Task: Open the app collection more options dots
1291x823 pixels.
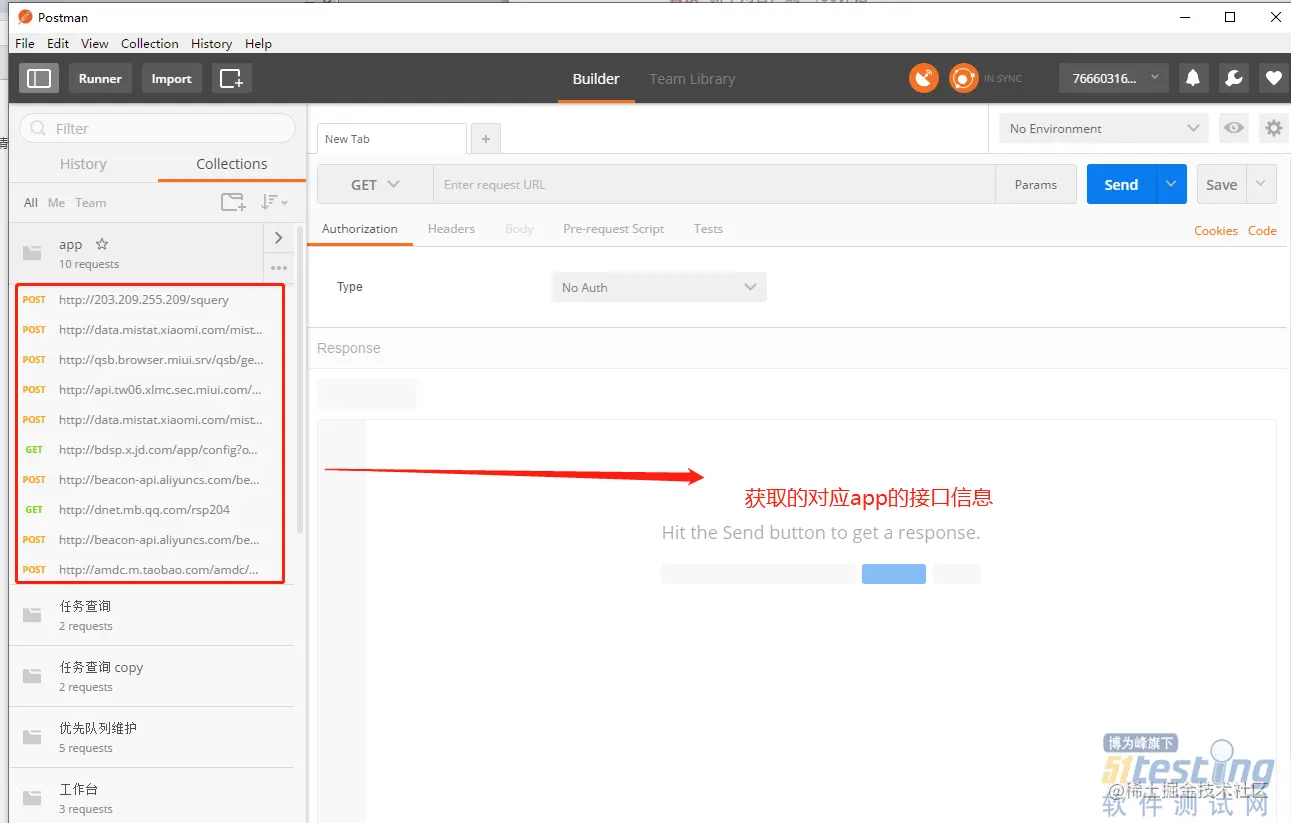Action: point(279,268)
